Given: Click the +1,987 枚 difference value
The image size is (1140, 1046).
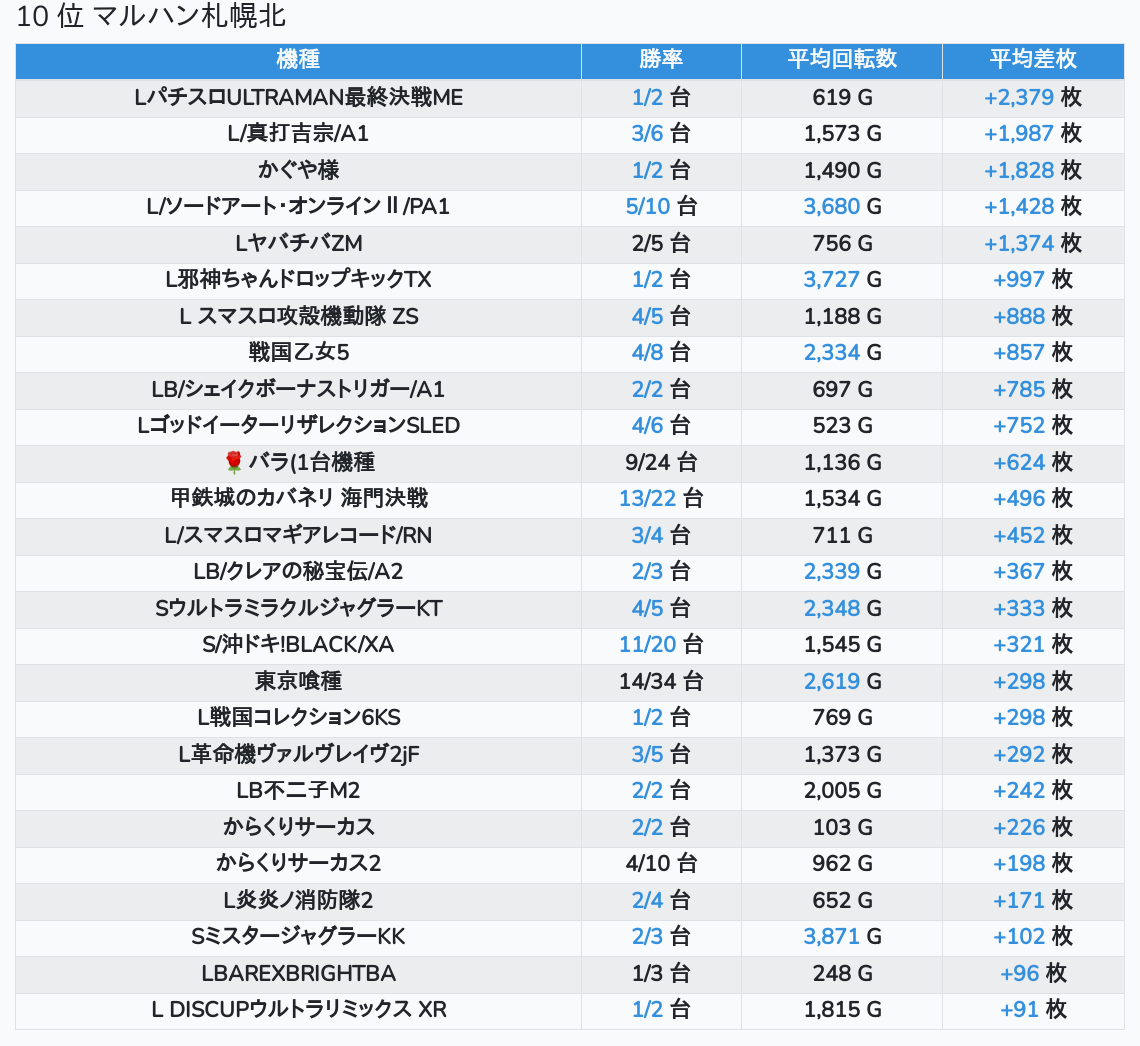Looking at the screenshot, I should [x=1033, y=134].
